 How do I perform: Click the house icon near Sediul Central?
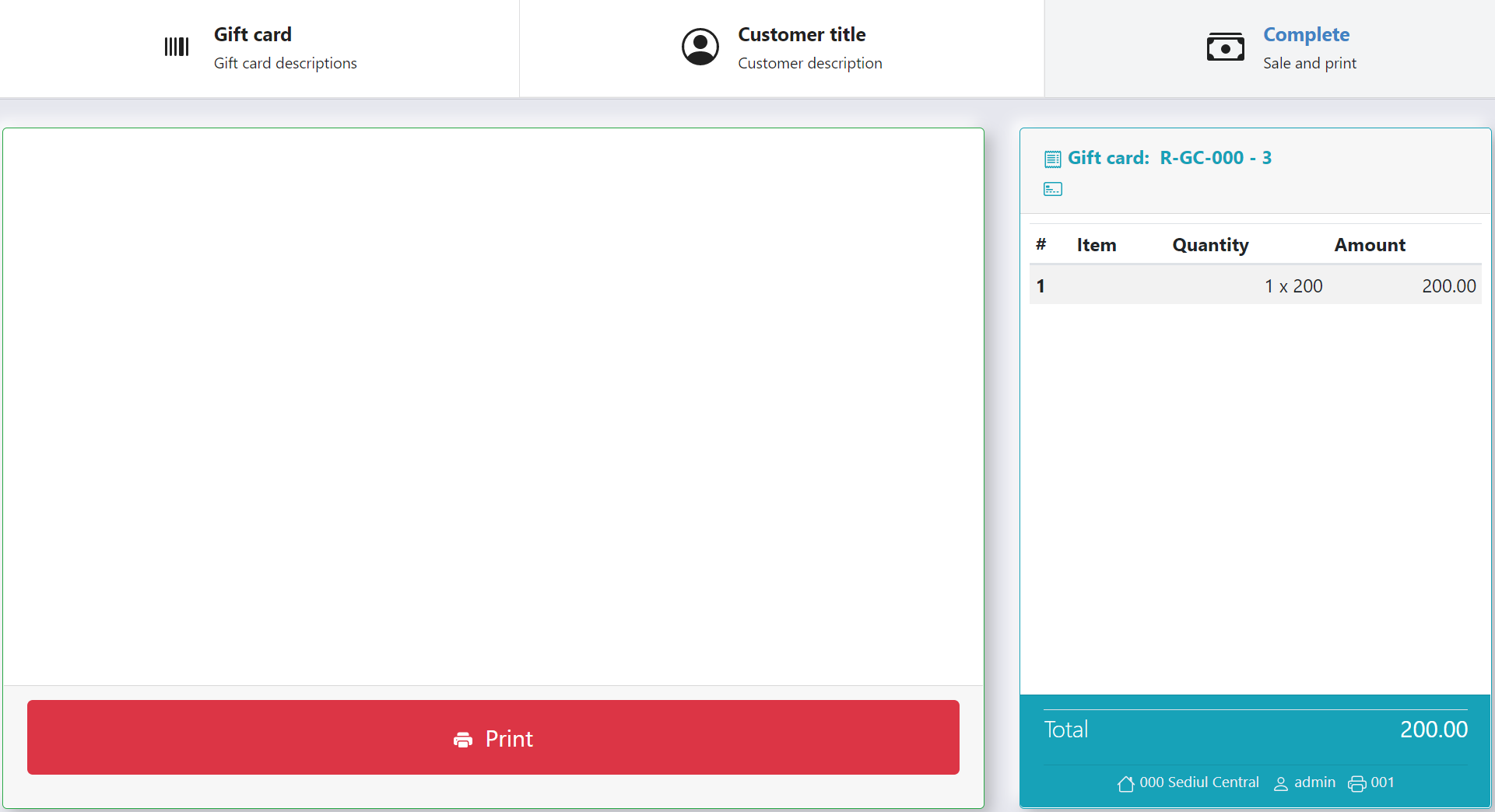(x=1125, y=783)
